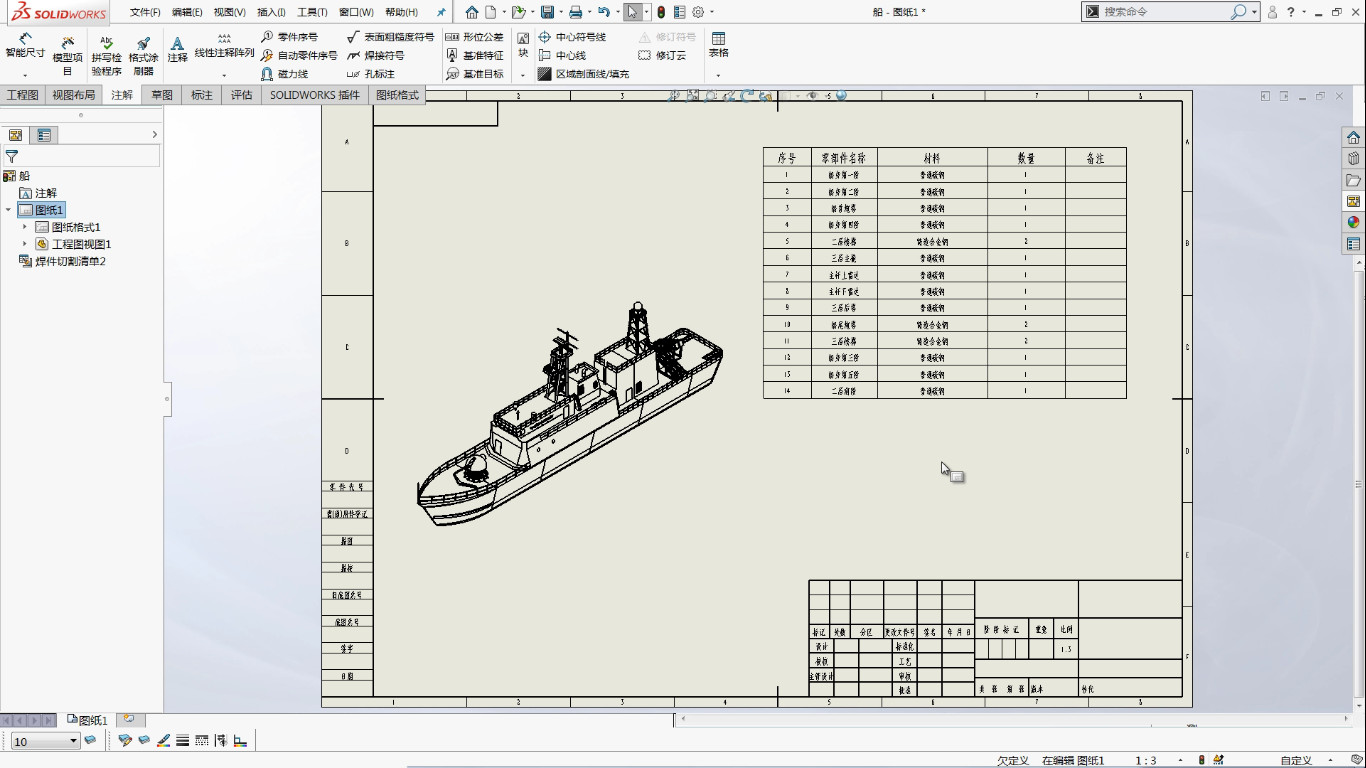Image resolution: width=1366 pixels, height=768 pixels.
Task: Switch to the 工程图 tab
Action: click(x=22, y=95)
